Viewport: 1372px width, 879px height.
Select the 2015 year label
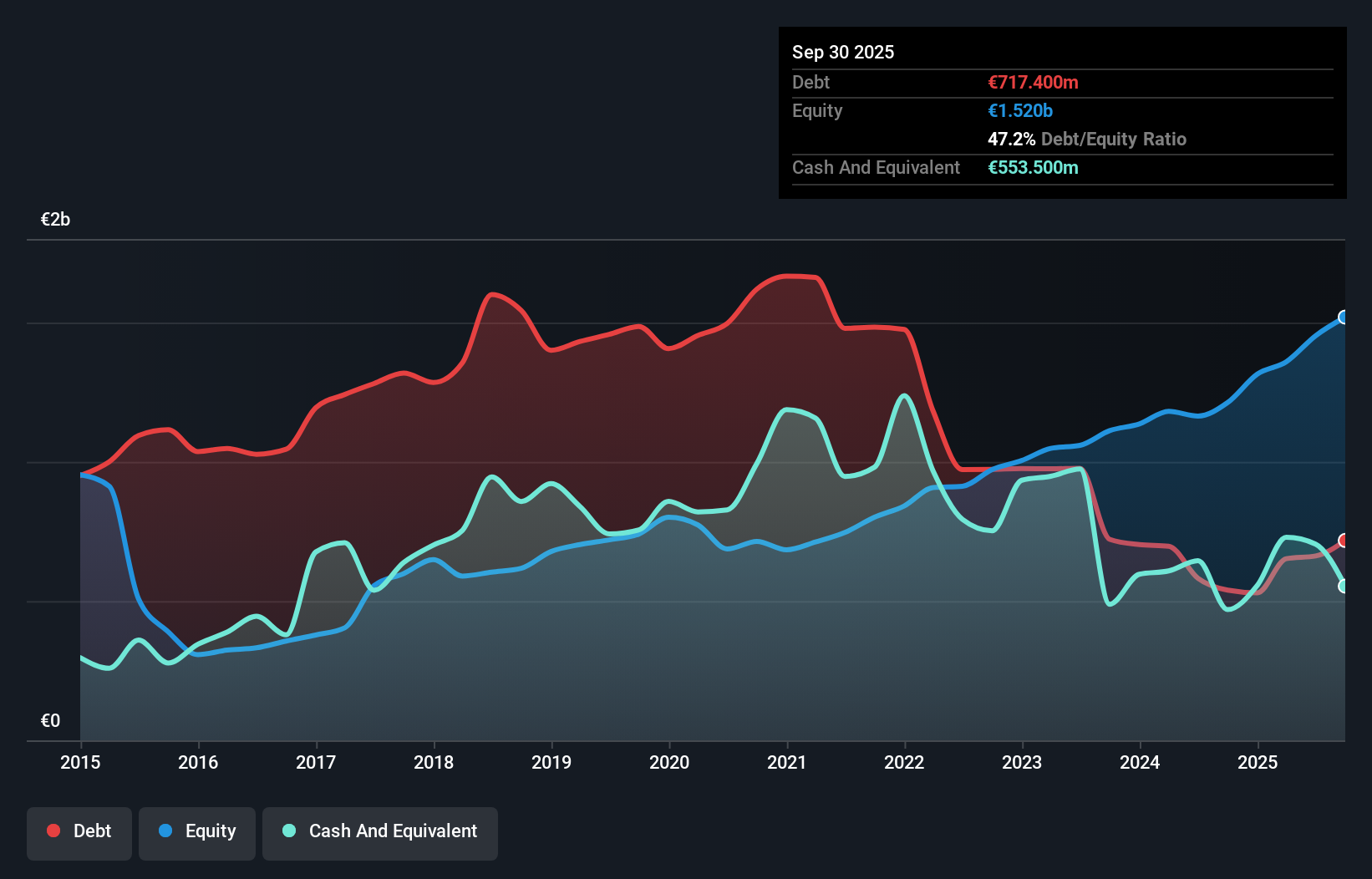79,763
